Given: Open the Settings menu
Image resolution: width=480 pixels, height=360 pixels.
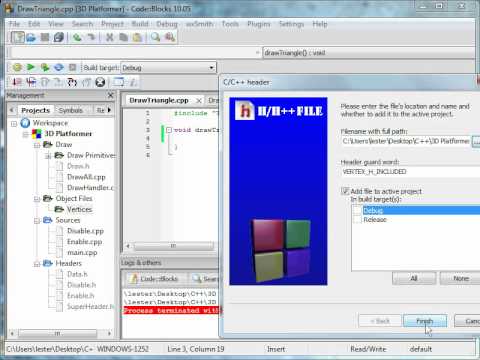Looking at the screenshot, I should [x=291, y=24].
